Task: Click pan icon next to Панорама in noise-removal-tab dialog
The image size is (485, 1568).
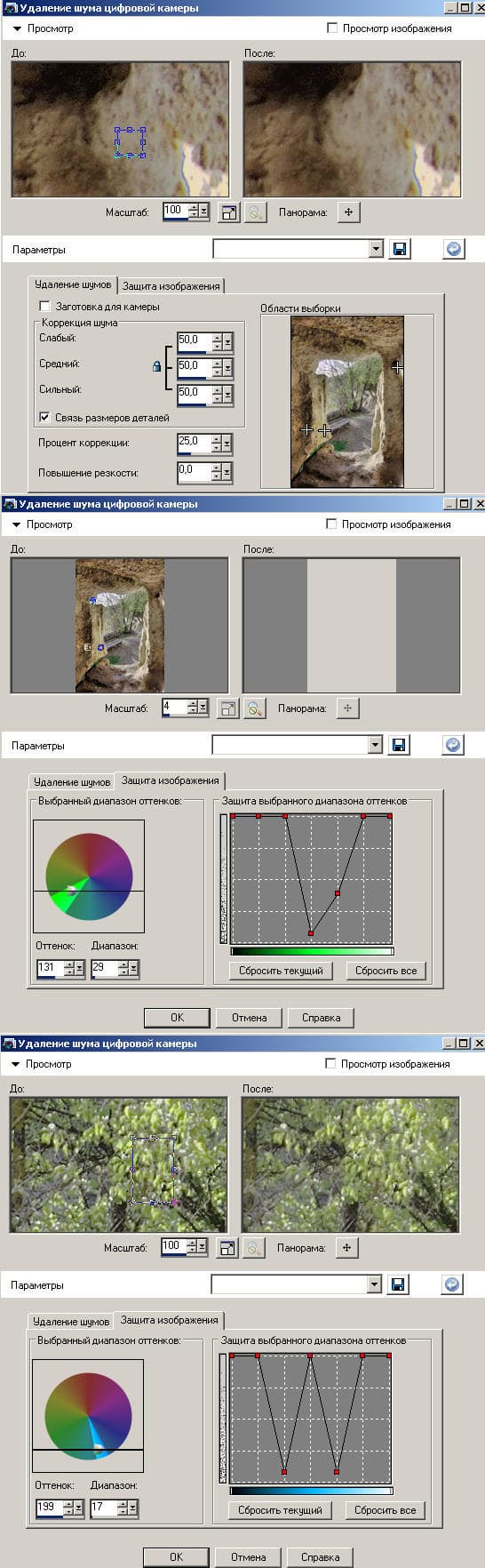Action: coord(348,212)
